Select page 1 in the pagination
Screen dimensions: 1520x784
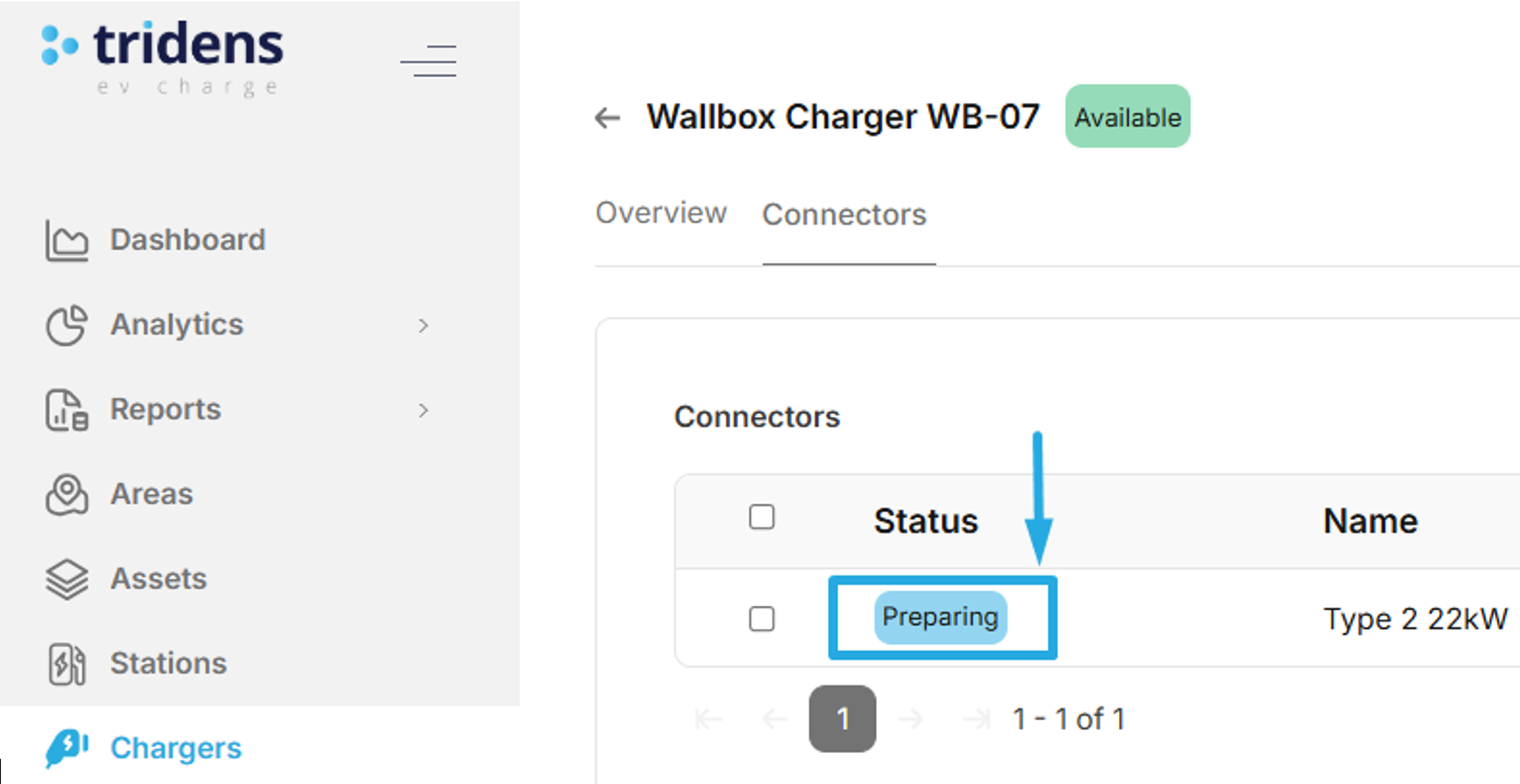point(843,718)
